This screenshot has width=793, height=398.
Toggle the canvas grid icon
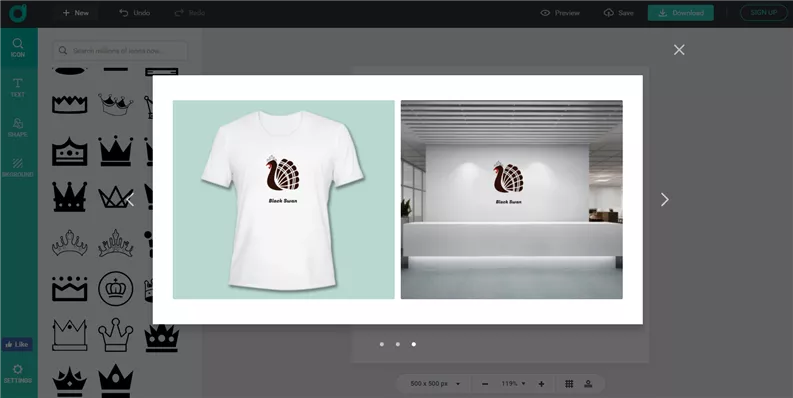[569, 384]
